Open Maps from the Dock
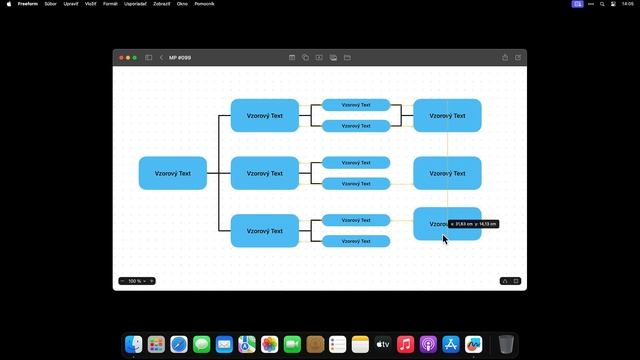The image size is (640, 360). (x=247, y=344)
